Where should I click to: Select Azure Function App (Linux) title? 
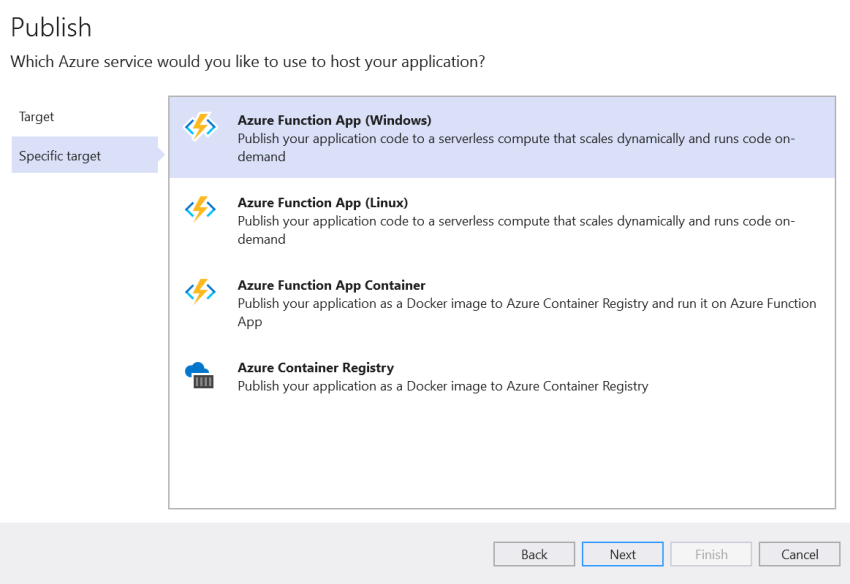tap(322, 202)
